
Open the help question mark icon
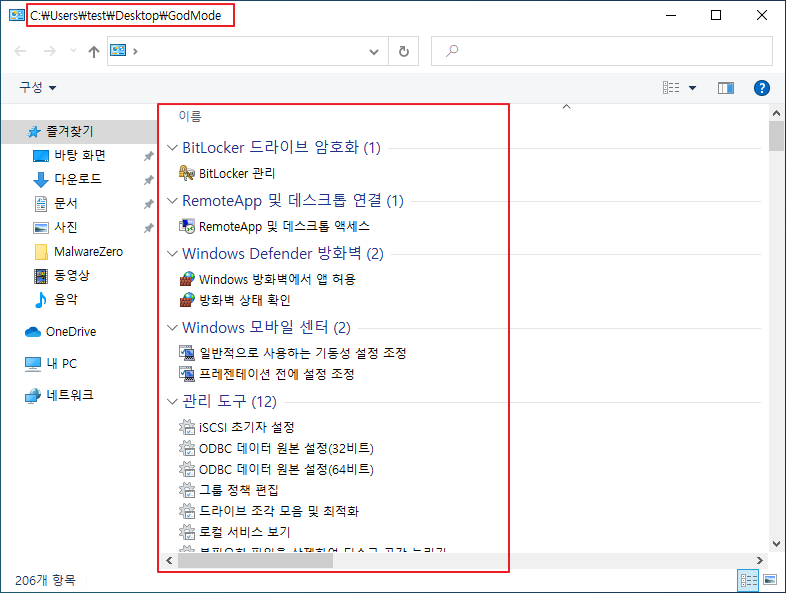pyautogui.click(x=761, y=88)
